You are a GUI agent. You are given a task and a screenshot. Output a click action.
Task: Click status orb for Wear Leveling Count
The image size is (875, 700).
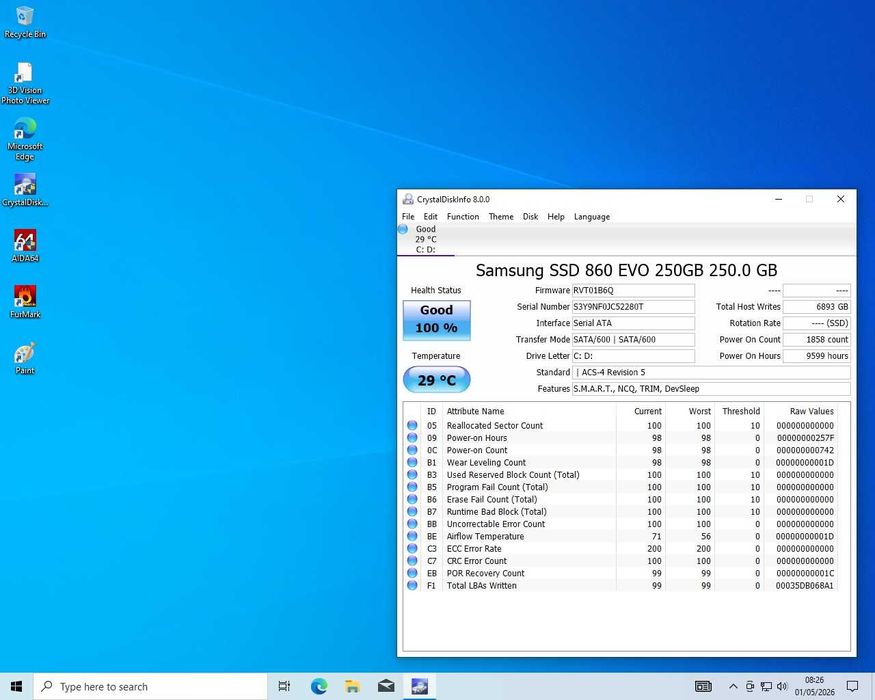[x=412, y=462]
